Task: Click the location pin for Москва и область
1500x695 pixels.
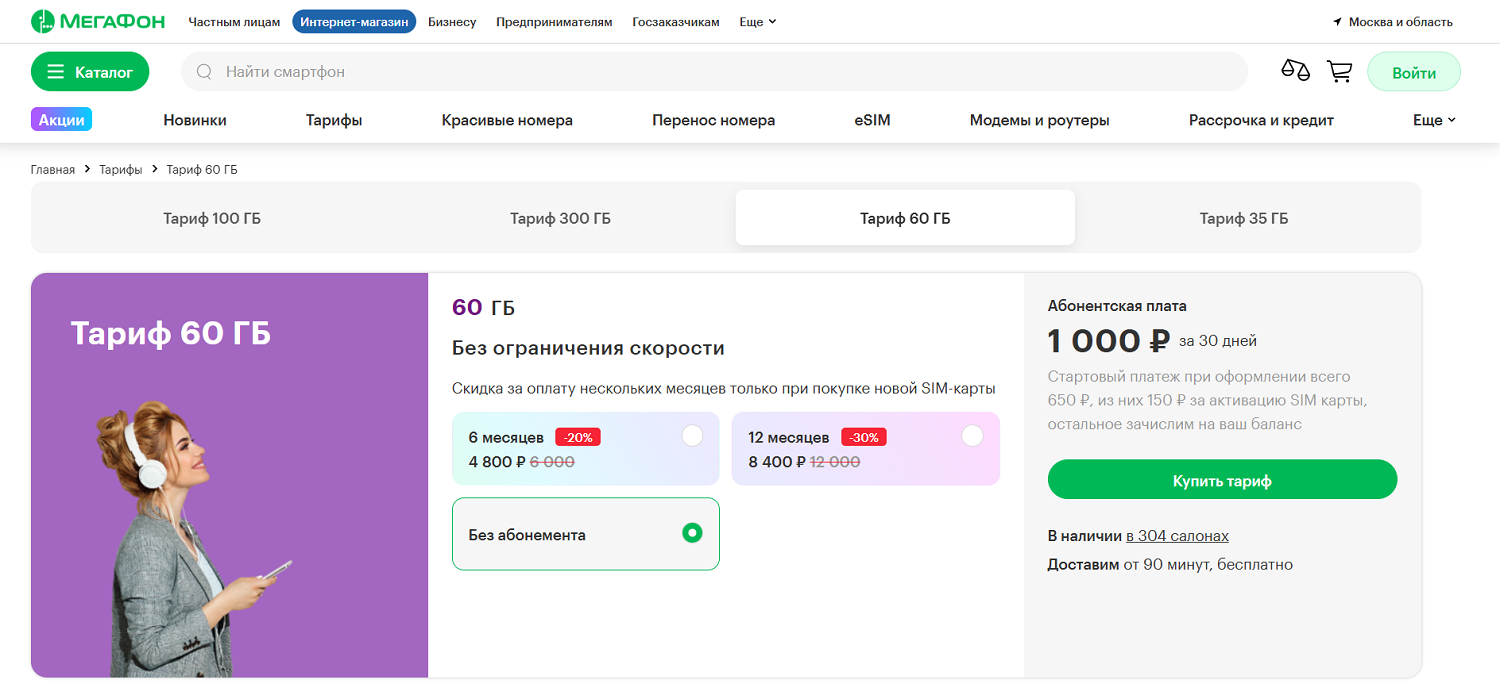Action: point(1337,20)
